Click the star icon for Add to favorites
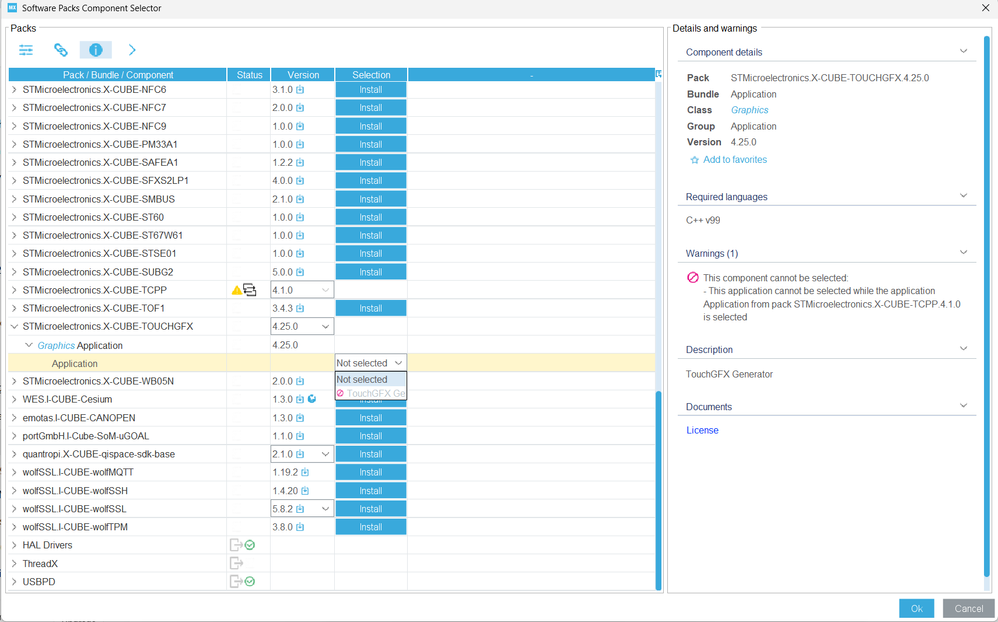The width and height of the screenshot is (998, 622). coord(694,160)
